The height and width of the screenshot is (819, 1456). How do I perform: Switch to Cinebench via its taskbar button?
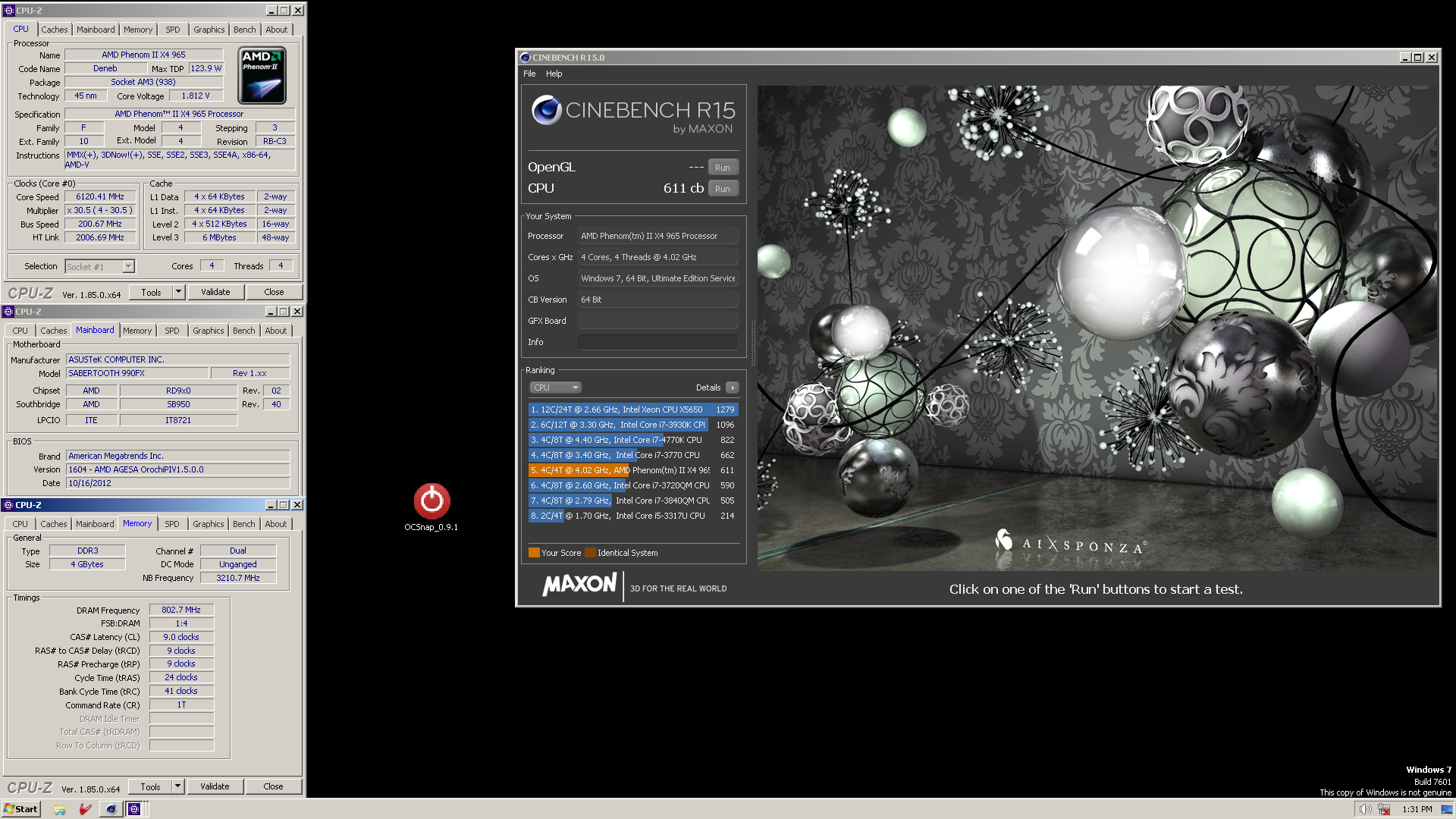[x=111, y=809]
